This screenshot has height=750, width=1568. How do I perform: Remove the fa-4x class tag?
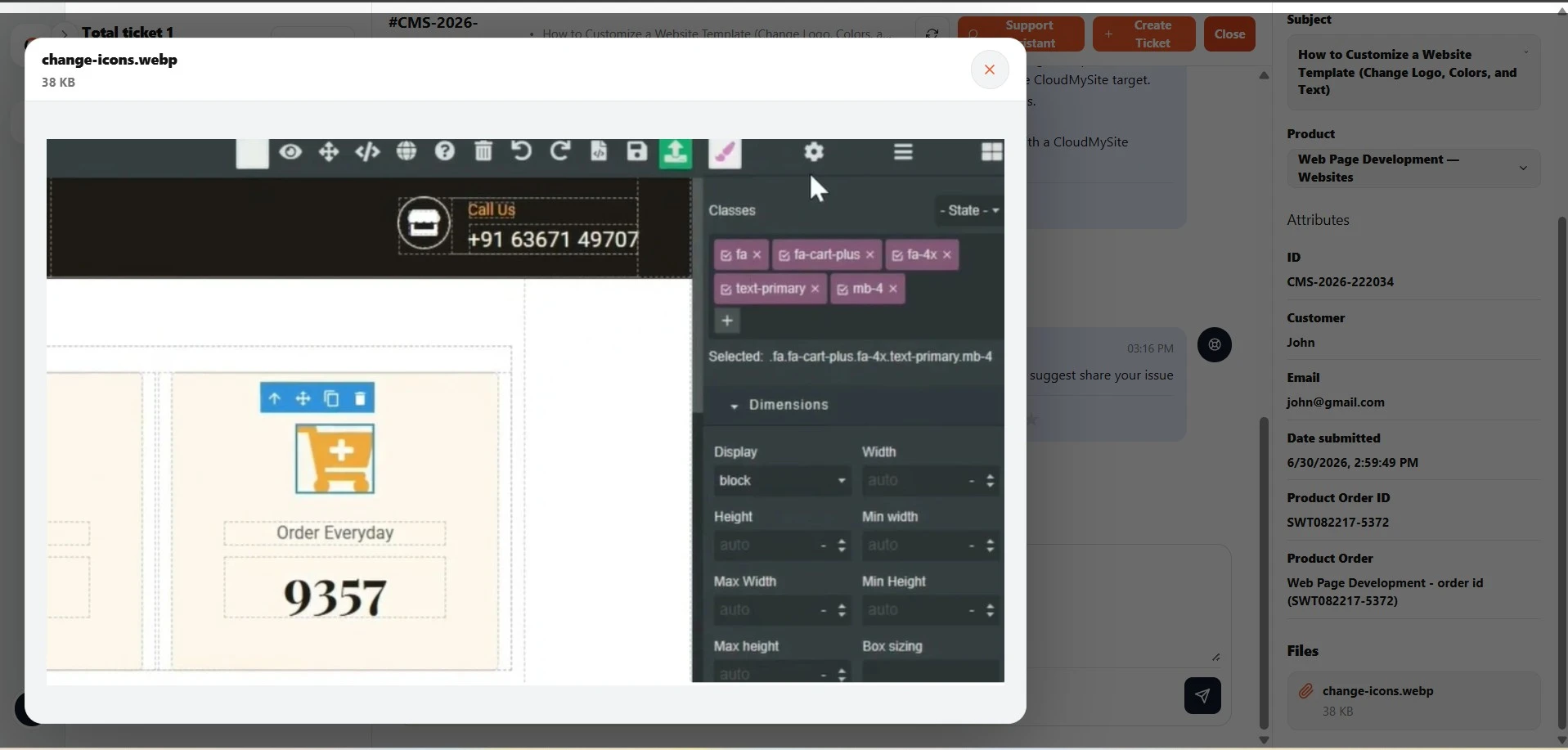pyautogui.click(x=947, y=255)
